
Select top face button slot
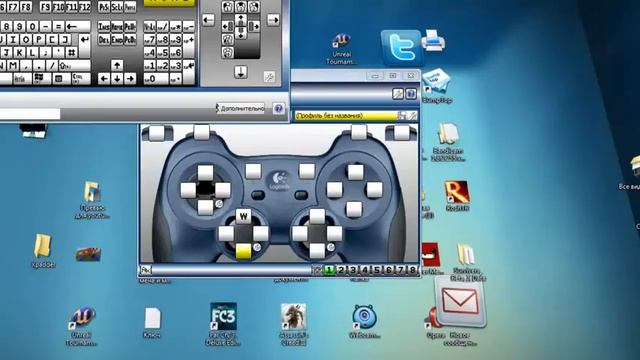[356, 172]
